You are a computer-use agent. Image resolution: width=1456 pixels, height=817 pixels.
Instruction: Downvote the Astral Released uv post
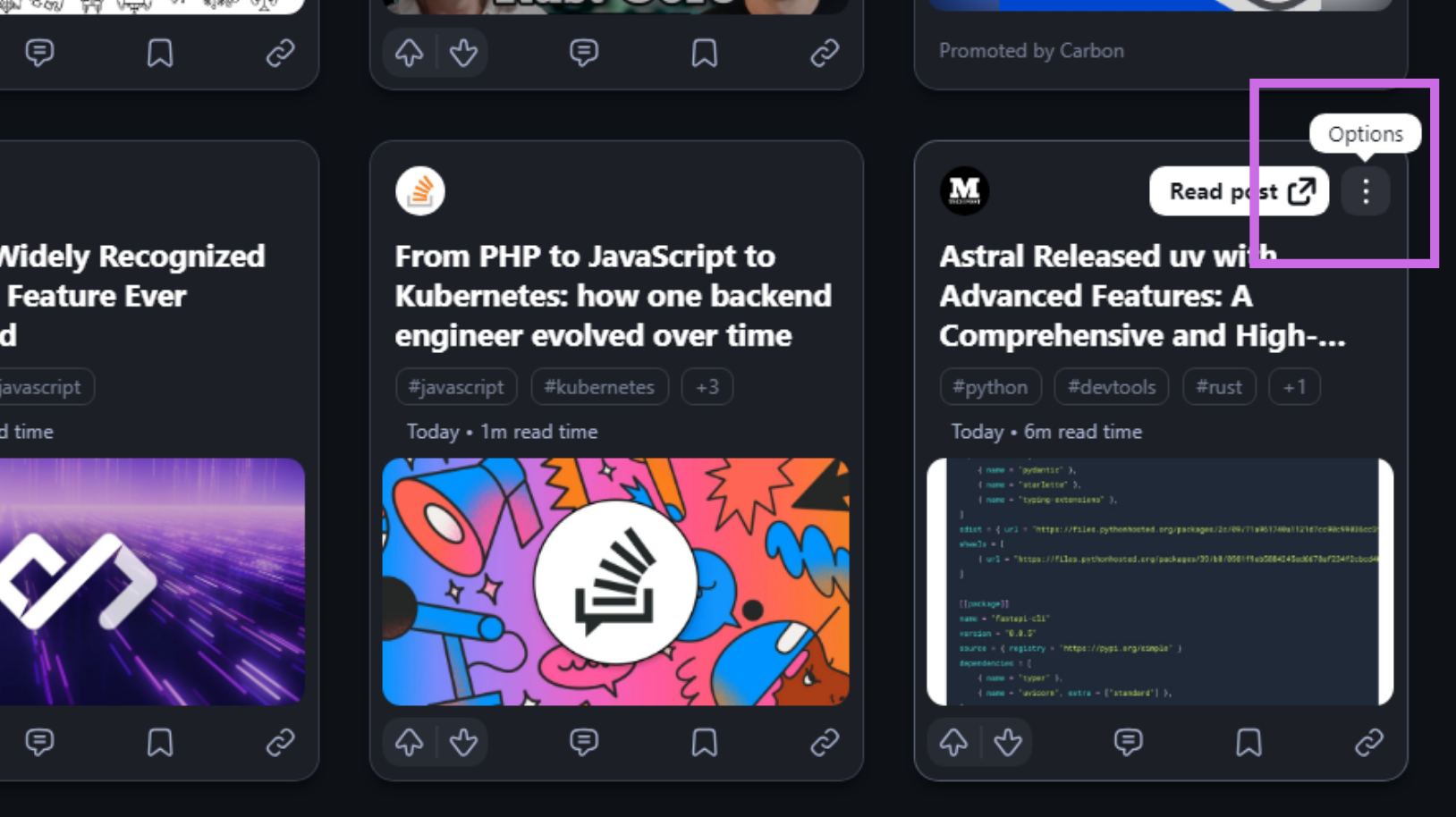1008,742
